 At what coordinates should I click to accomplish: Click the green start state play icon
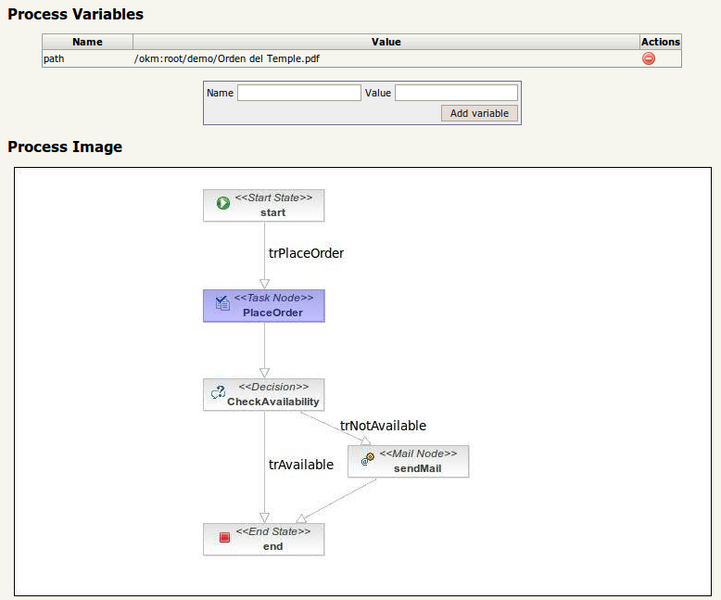tap(223, 203)
